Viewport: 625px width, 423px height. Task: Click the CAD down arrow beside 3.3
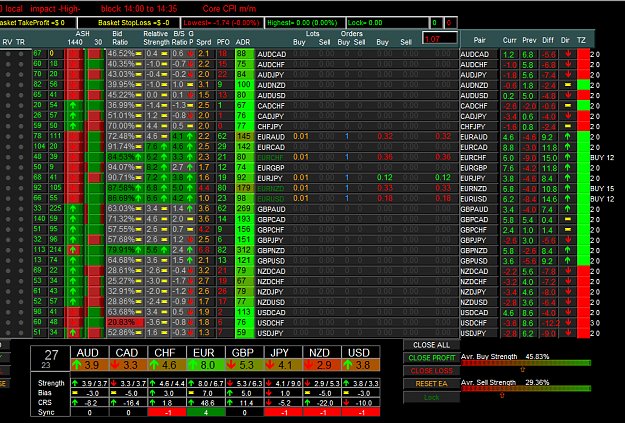(x=116, y=365)
